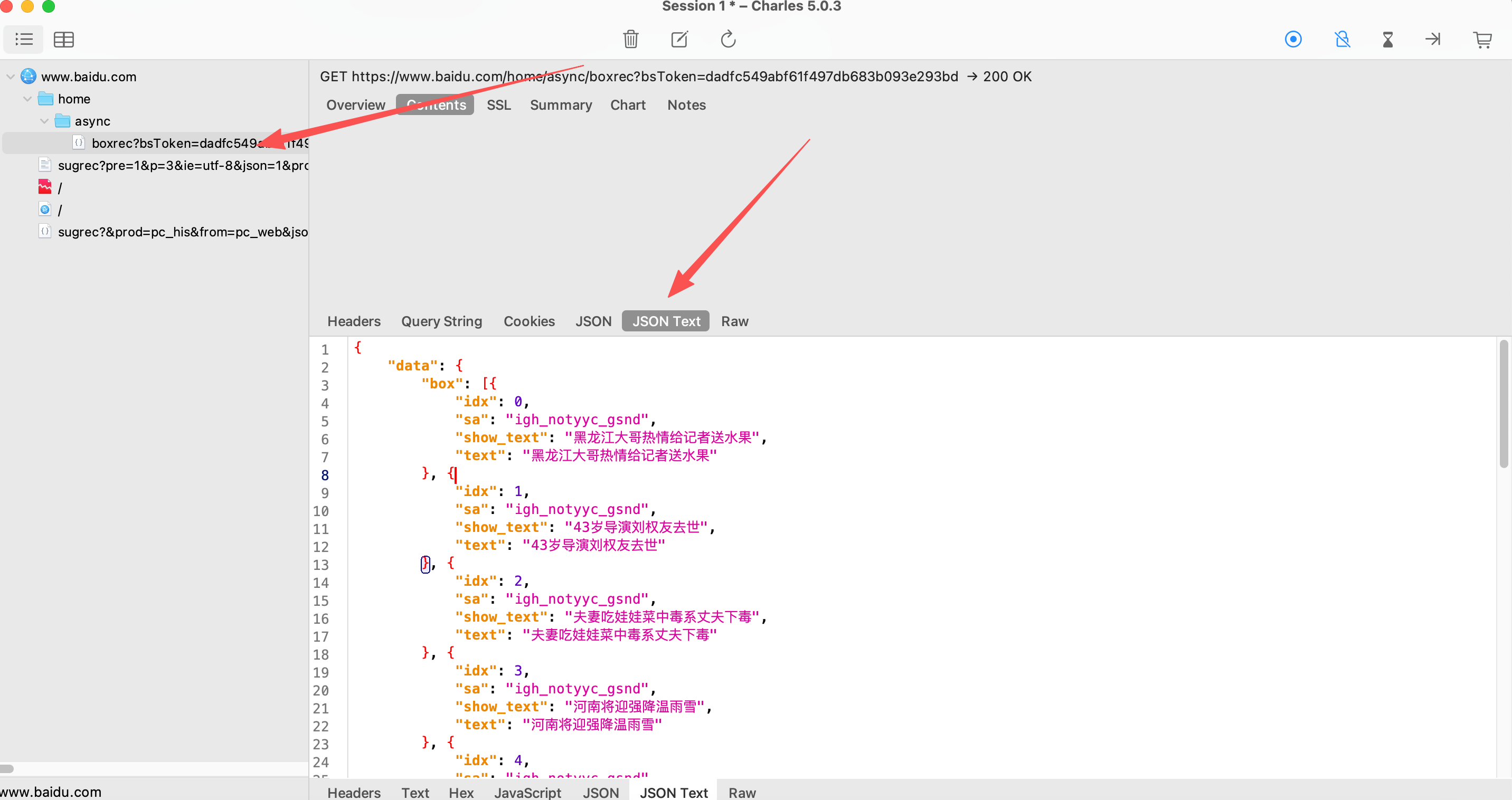Click the vertical scrollbar of JSON text
The image size is (1512, 800).
(x=1503, y=405)
